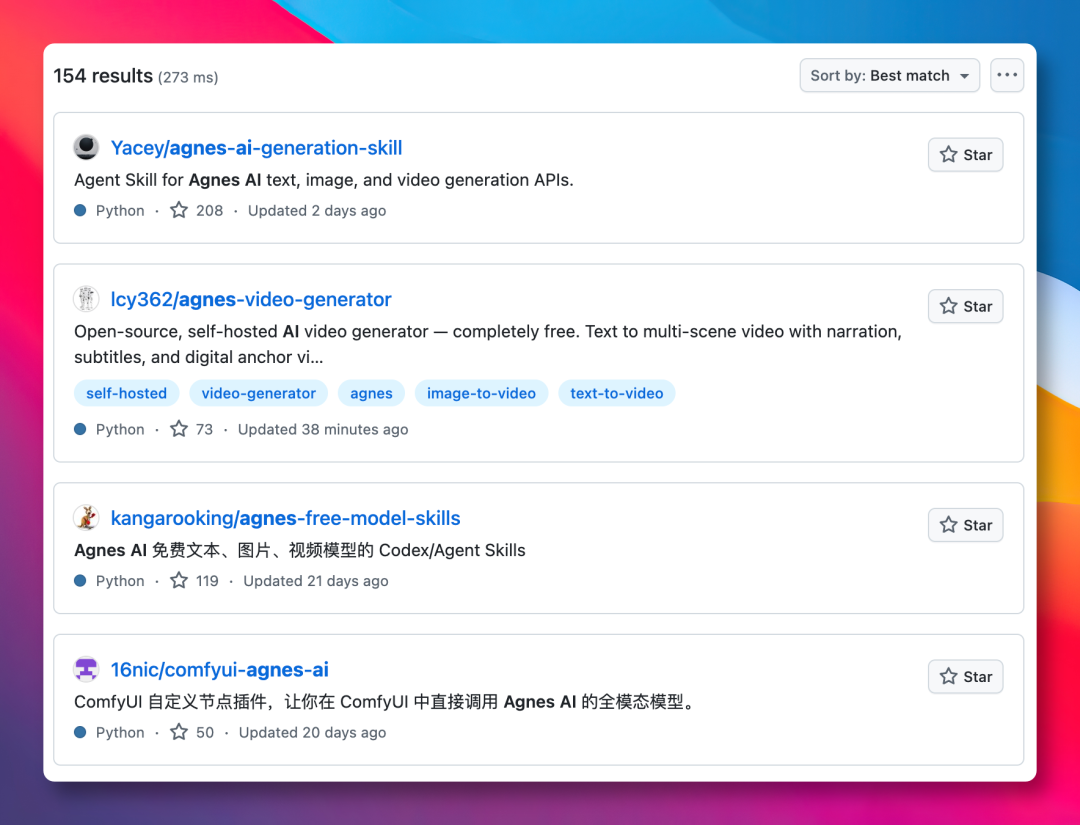Open kangarooking/agnes-free-model-skills repository link
The image size is (1080, 825).
[x=285, y=519]
